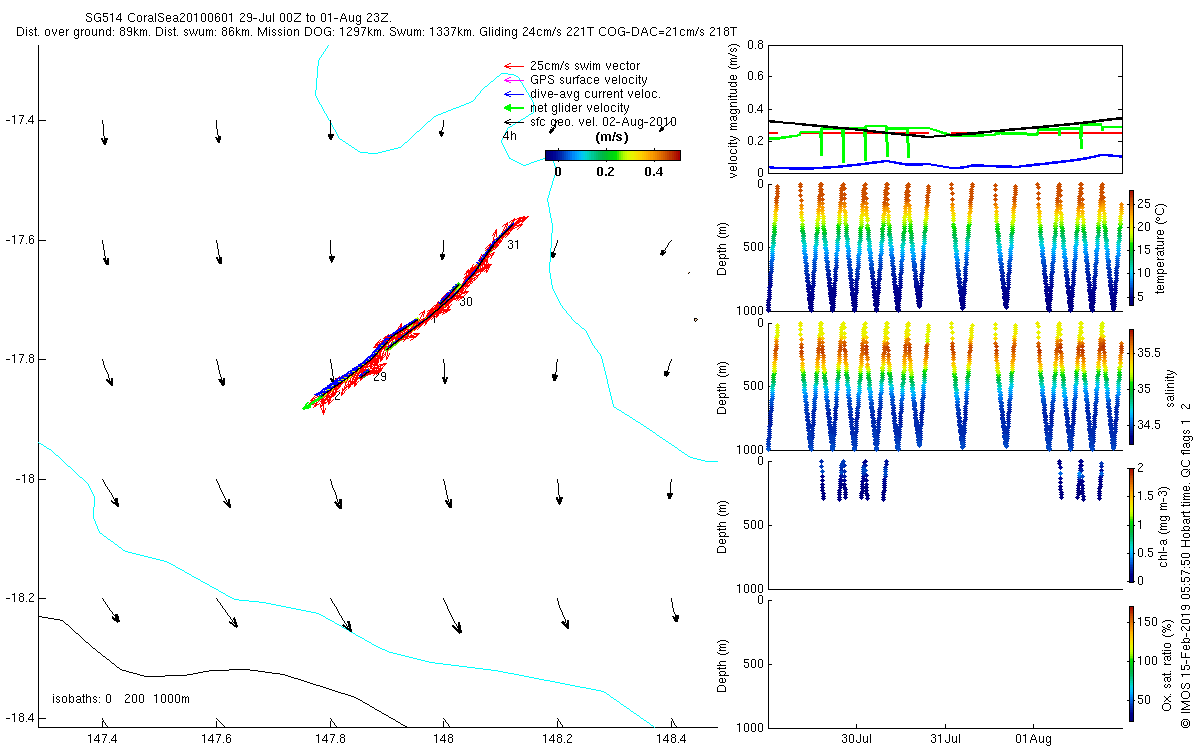Click the 'velocity magnitude (m/s)' axis label
The height and width of the screenshot is (750, 1200).
(735, 112)
